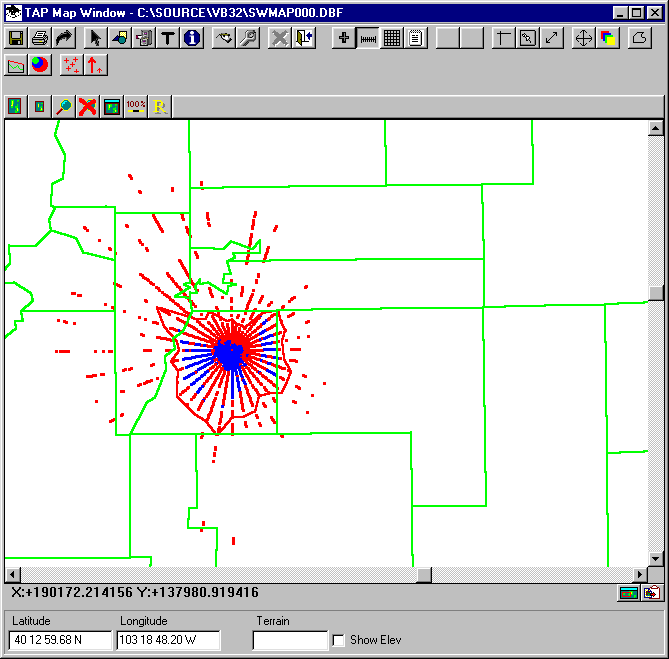
Task: Click the Terrain value field
Action: [290, 640]
